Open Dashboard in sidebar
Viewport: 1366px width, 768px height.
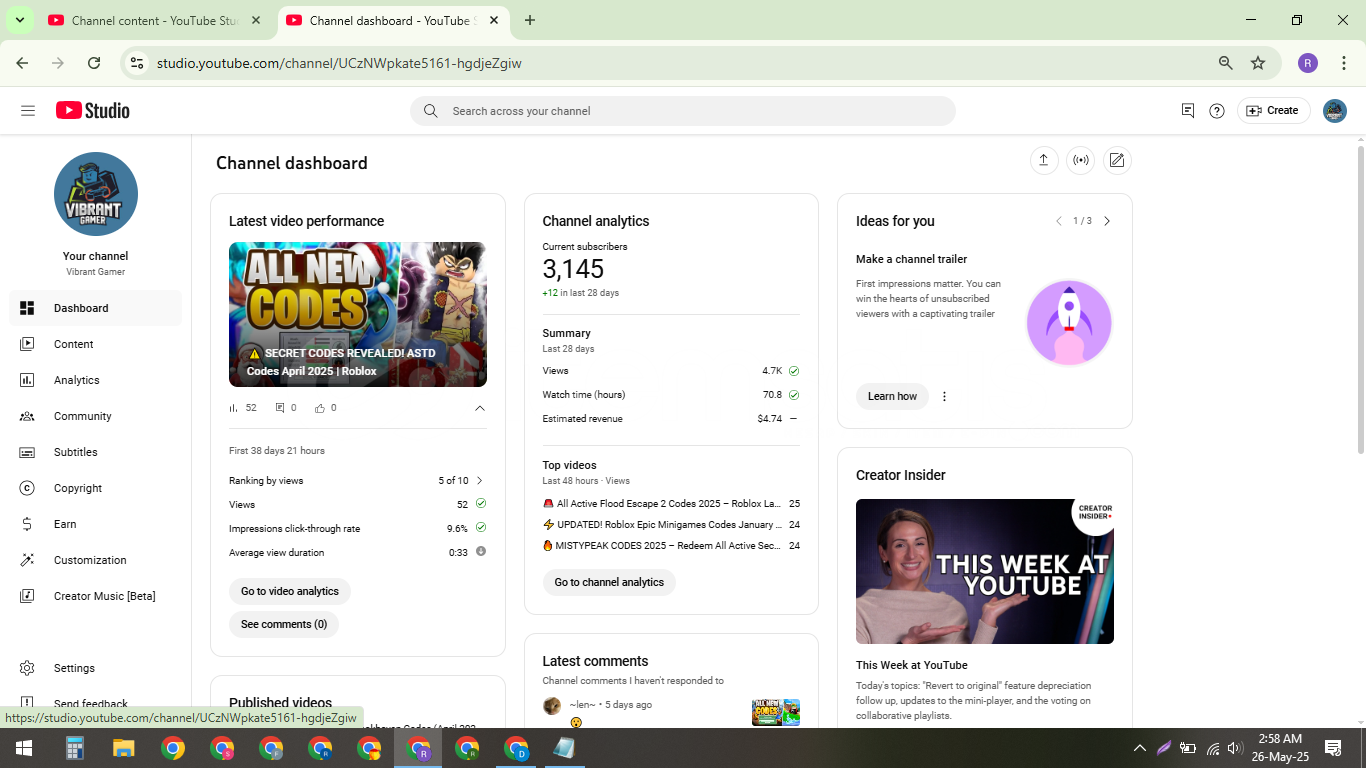pyautogui.click(x=96, y=308)
